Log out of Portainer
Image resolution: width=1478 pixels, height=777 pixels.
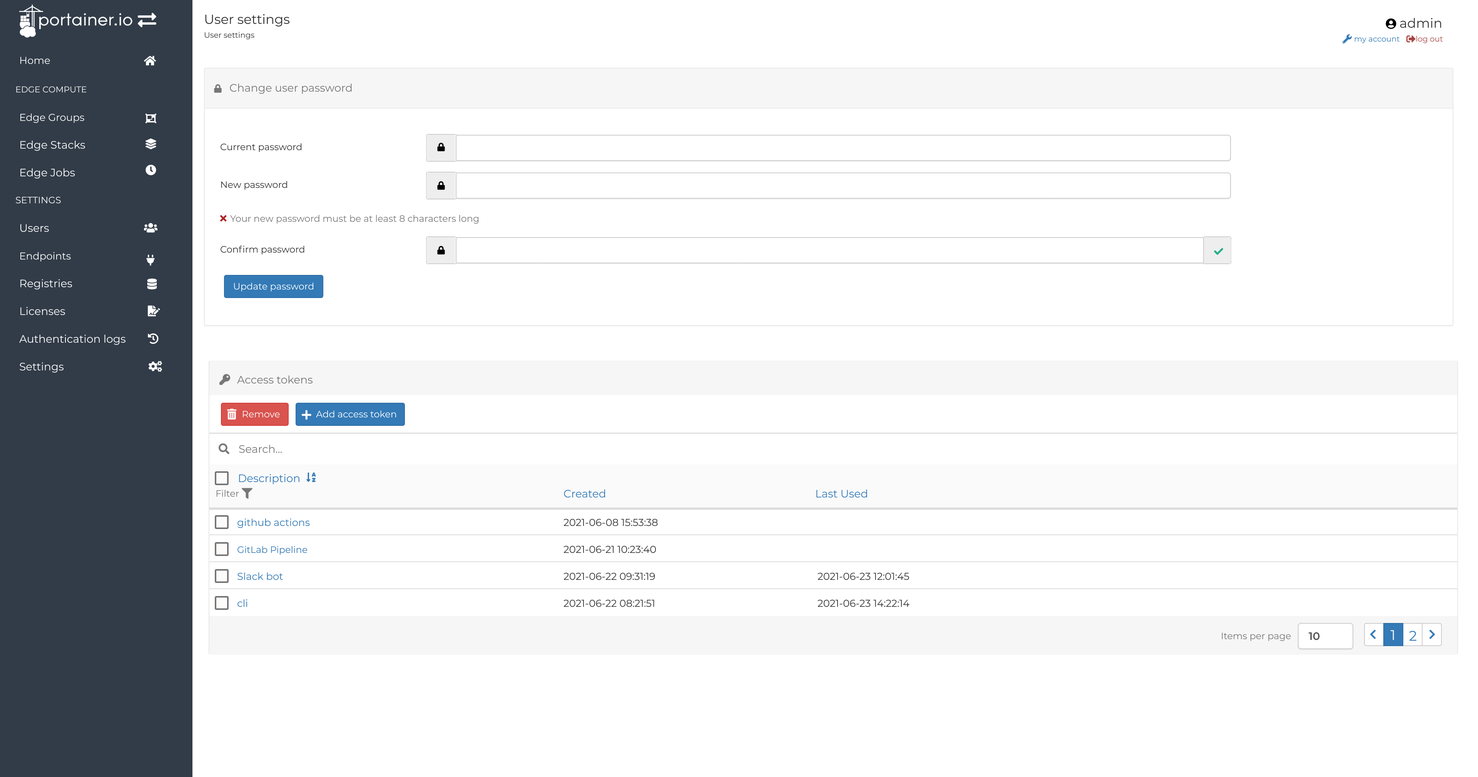[1424, 38]
